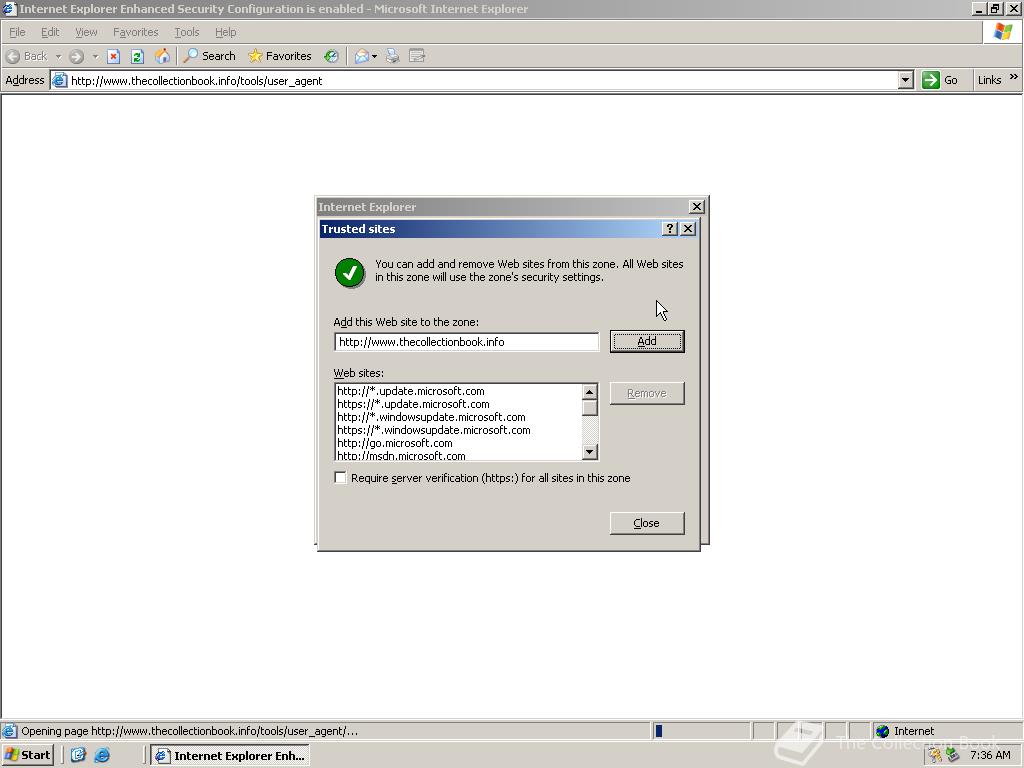Screen dimensions: 1024x768
Task: Switch to Internet Explorer taskbar button
Action: coord(230,756)
